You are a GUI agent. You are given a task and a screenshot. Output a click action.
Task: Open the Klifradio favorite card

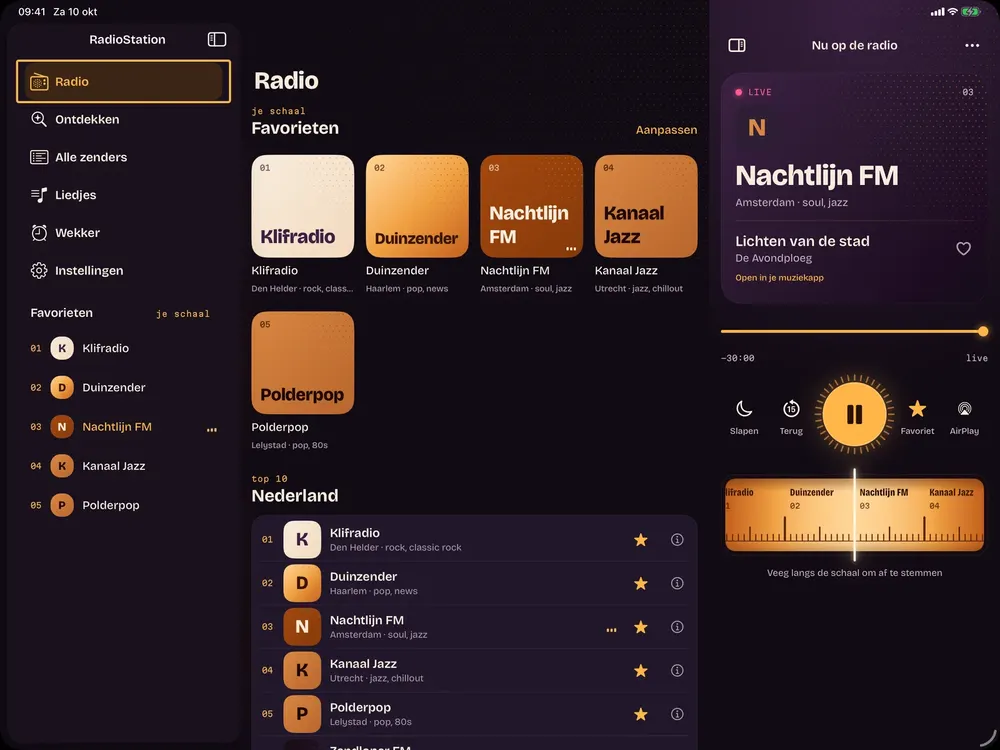point(302,206)
